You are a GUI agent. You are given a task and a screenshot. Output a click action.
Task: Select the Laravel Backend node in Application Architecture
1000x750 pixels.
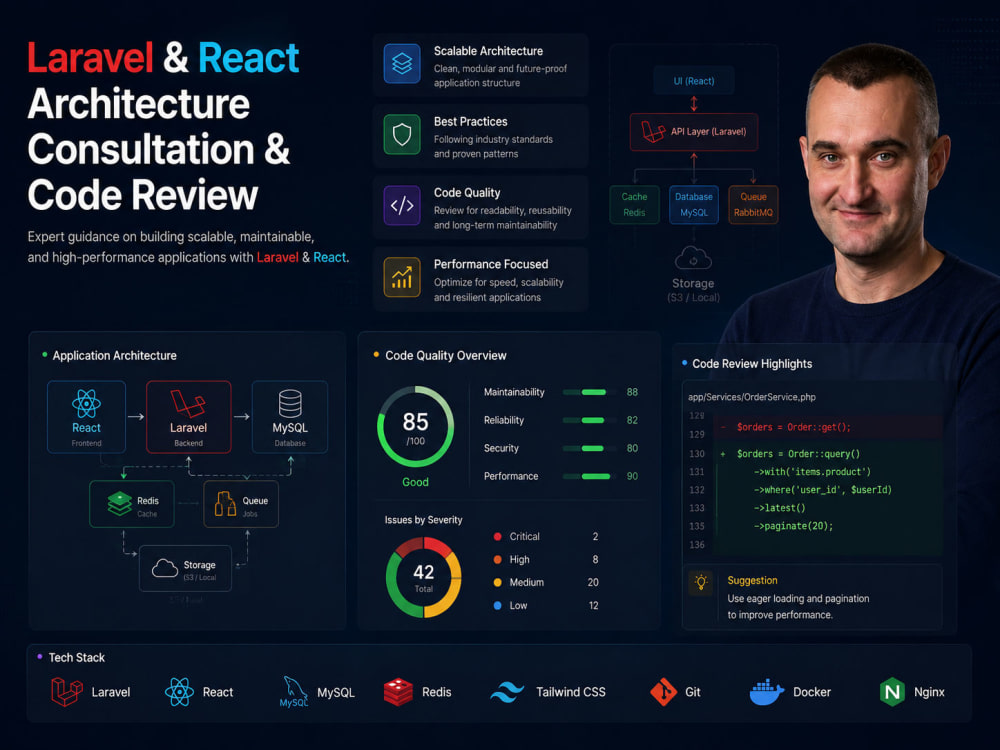tap(189, 417)
